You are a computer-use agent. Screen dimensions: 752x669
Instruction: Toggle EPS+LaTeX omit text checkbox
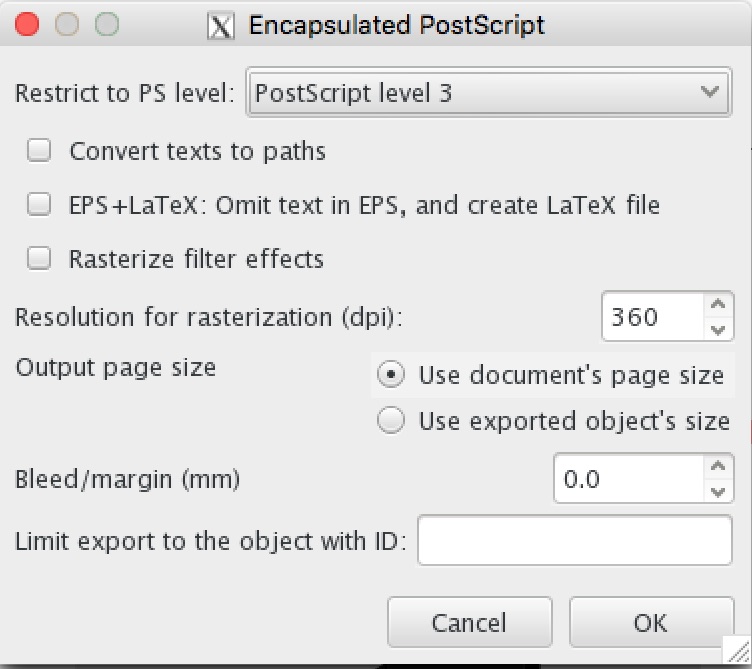click(39, 206)
